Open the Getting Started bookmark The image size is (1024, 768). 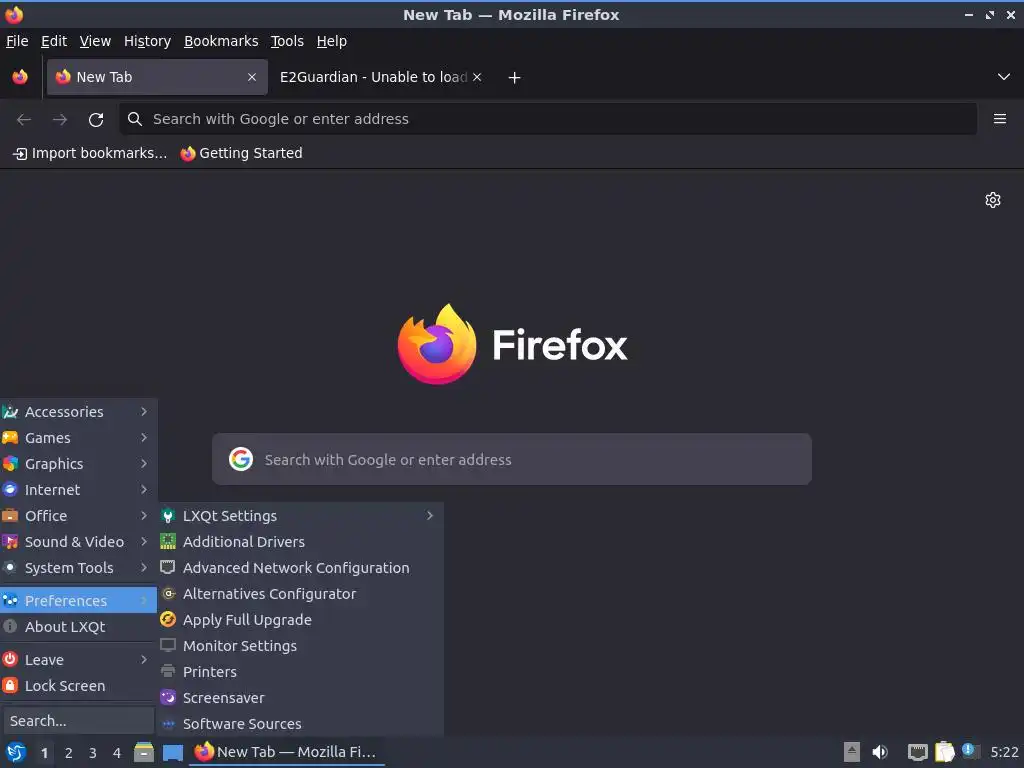[x=242, y=153]
